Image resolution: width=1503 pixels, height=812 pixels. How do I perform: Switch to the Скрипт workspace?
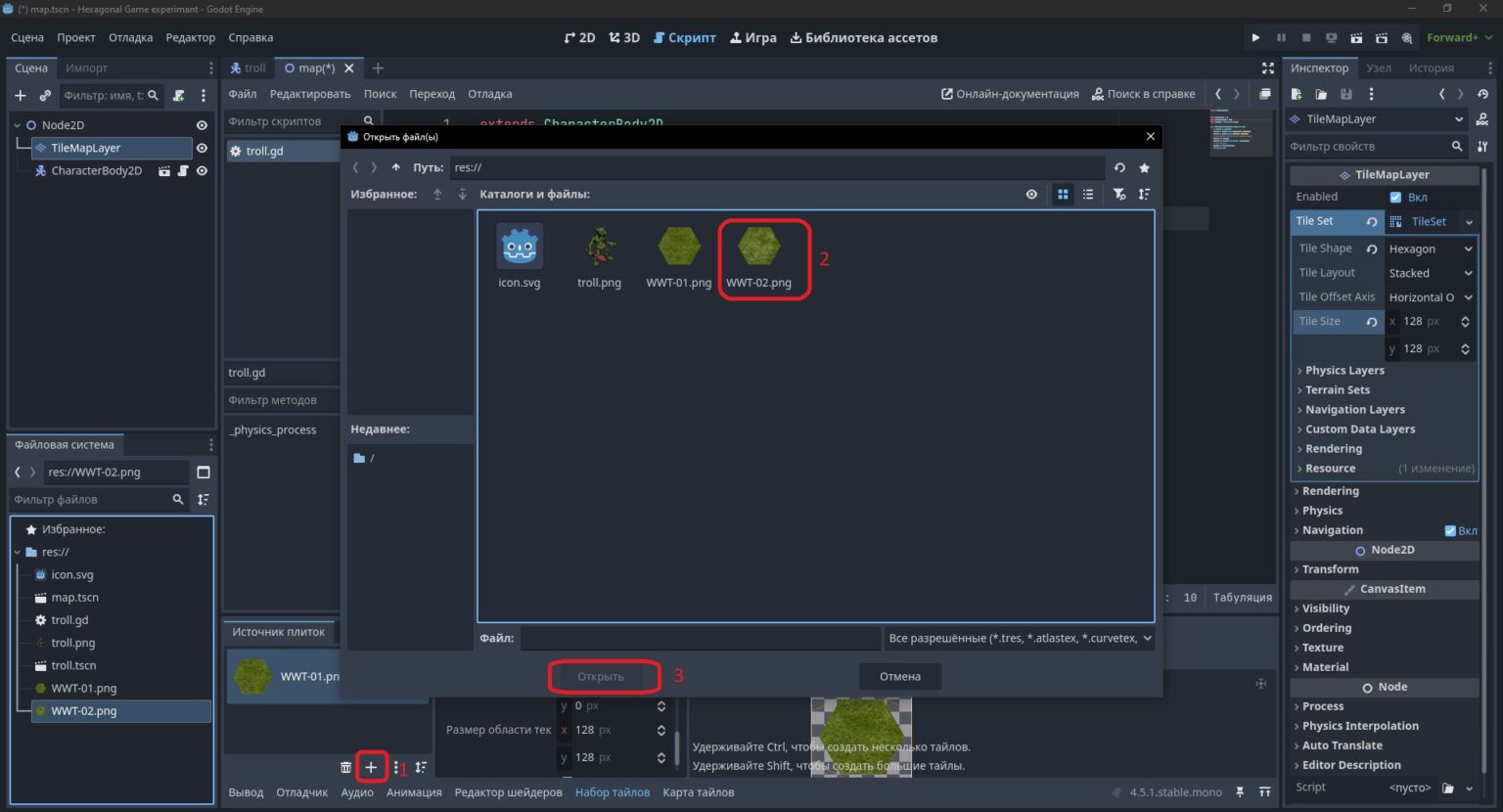point(684,37)
